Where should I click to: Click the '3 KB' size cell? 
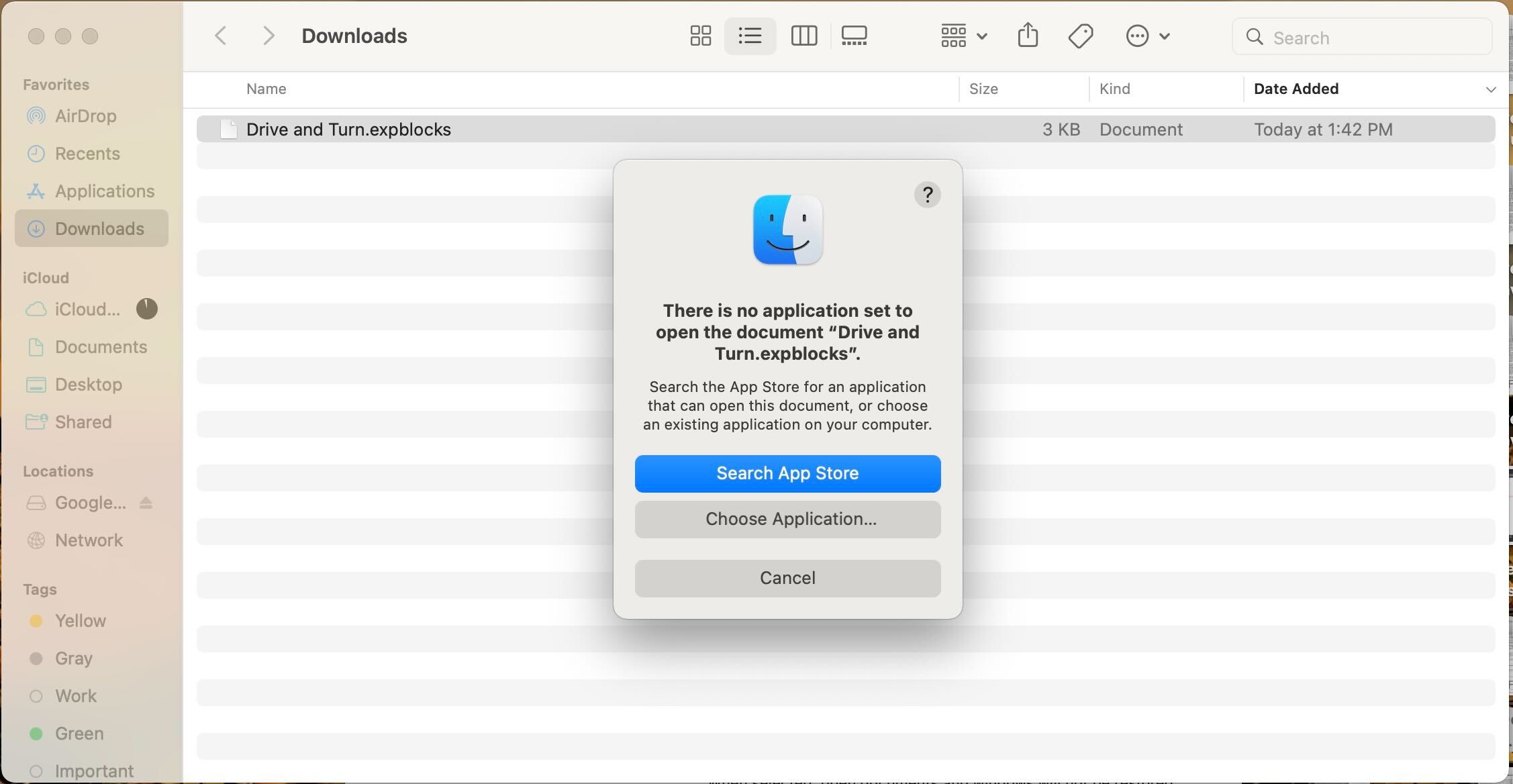pos(1061,130)
